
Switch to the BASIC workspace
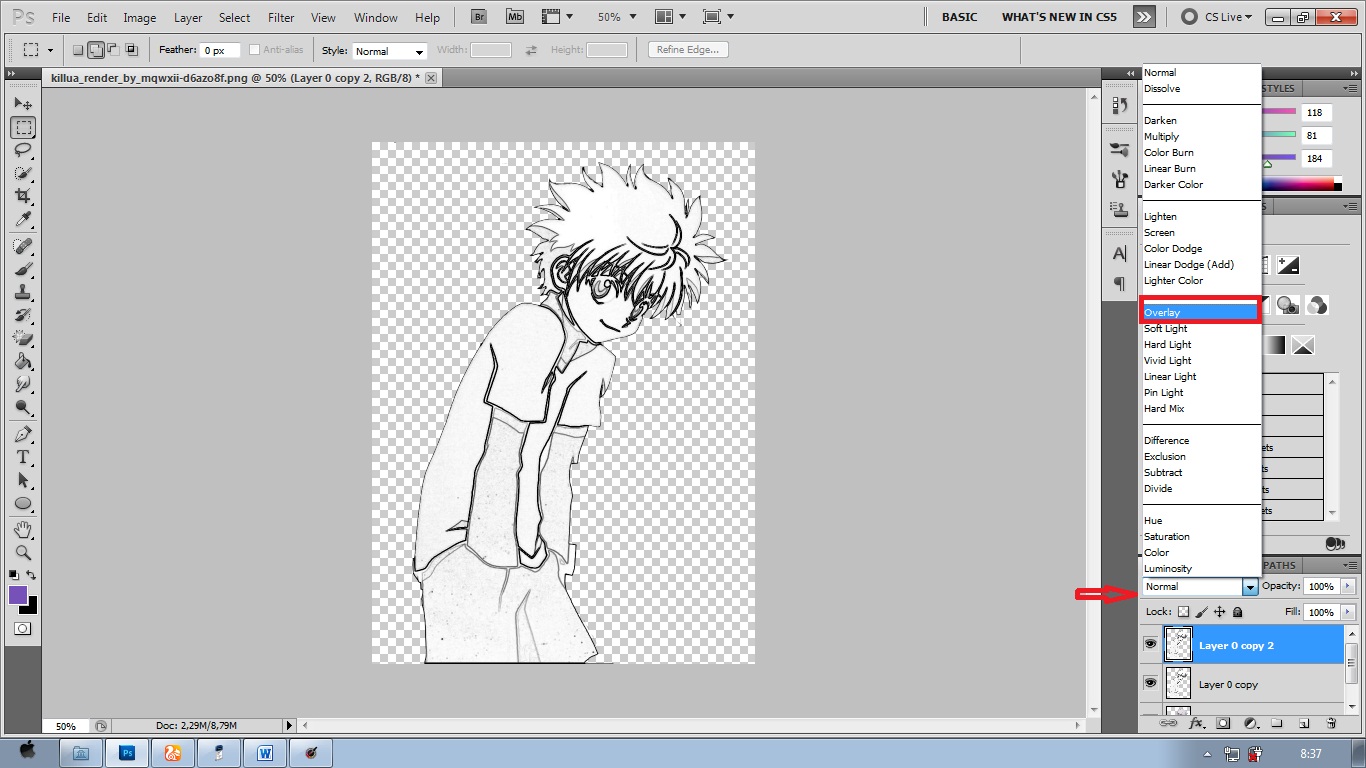[959, 17]
